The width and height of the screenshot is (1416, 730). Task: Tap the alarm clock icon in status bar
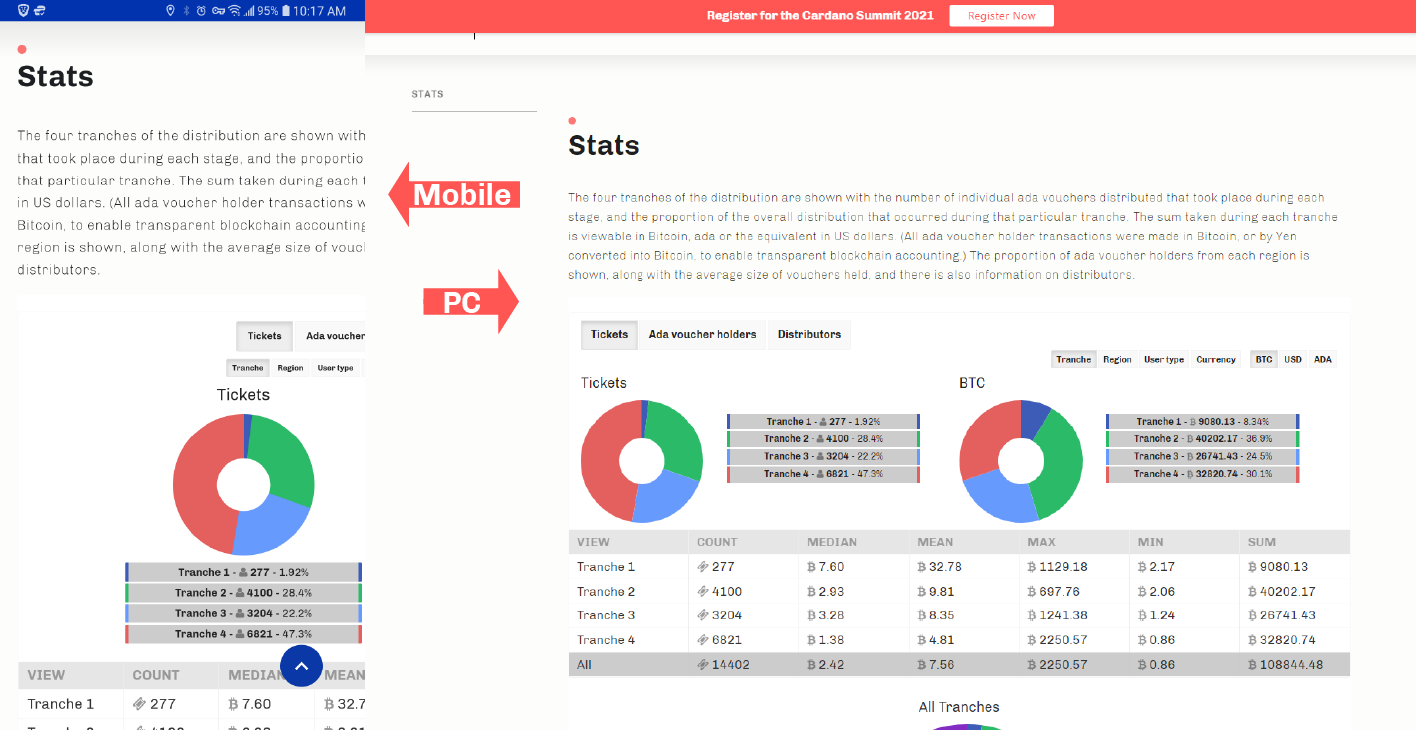(x=201, y=11)
